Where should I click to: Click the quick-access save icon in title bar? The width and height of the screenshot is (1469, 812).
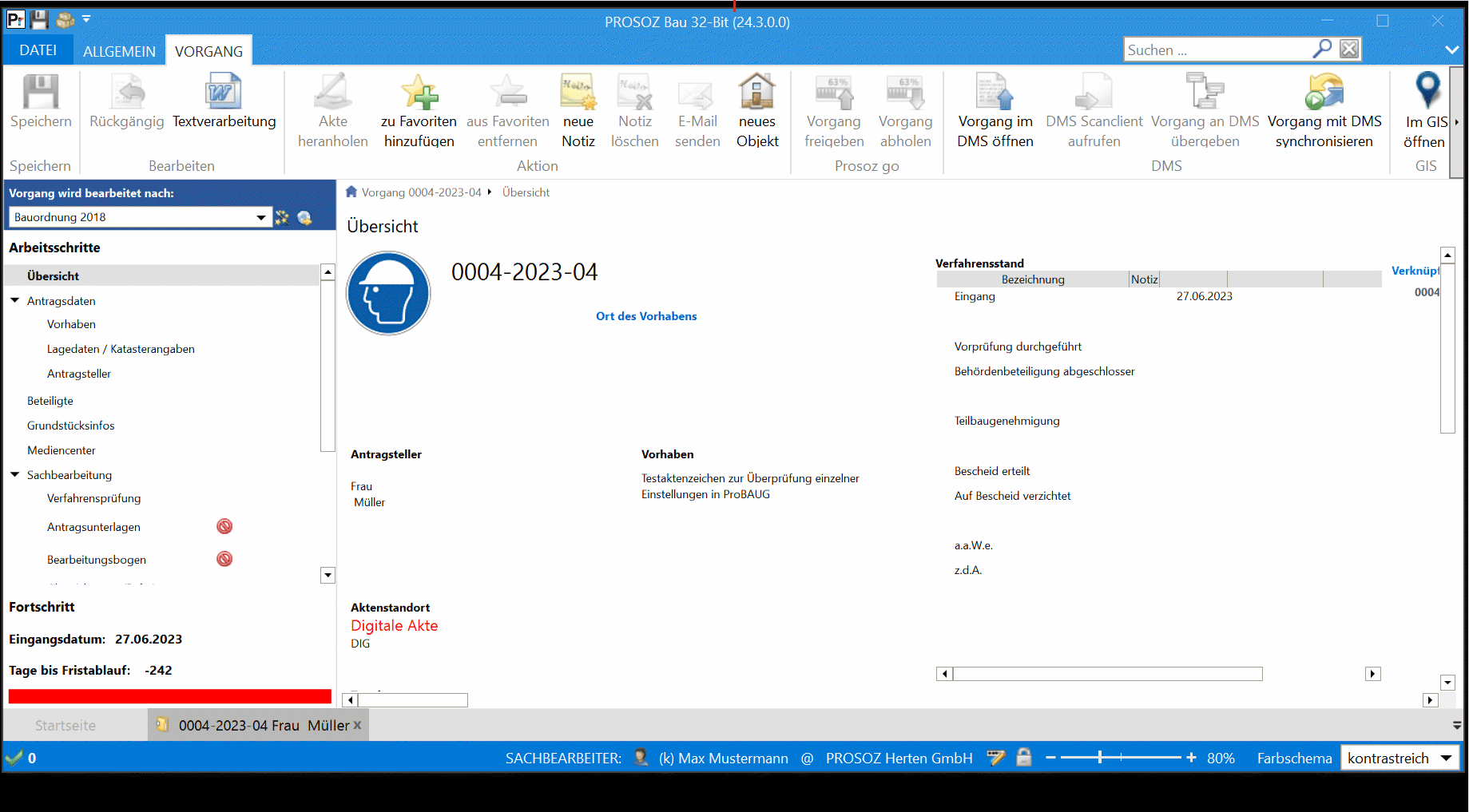click(x=39, y=20)
